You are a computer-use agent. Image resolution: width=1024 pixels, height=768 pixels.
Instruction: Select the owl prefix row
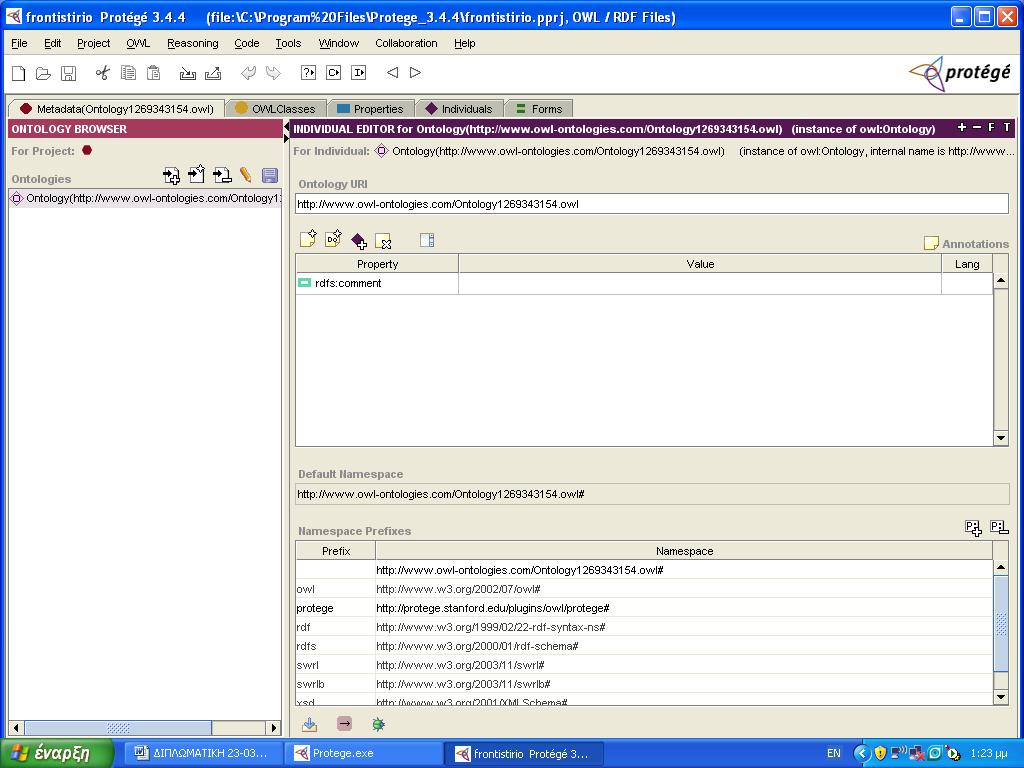[645, 589]
